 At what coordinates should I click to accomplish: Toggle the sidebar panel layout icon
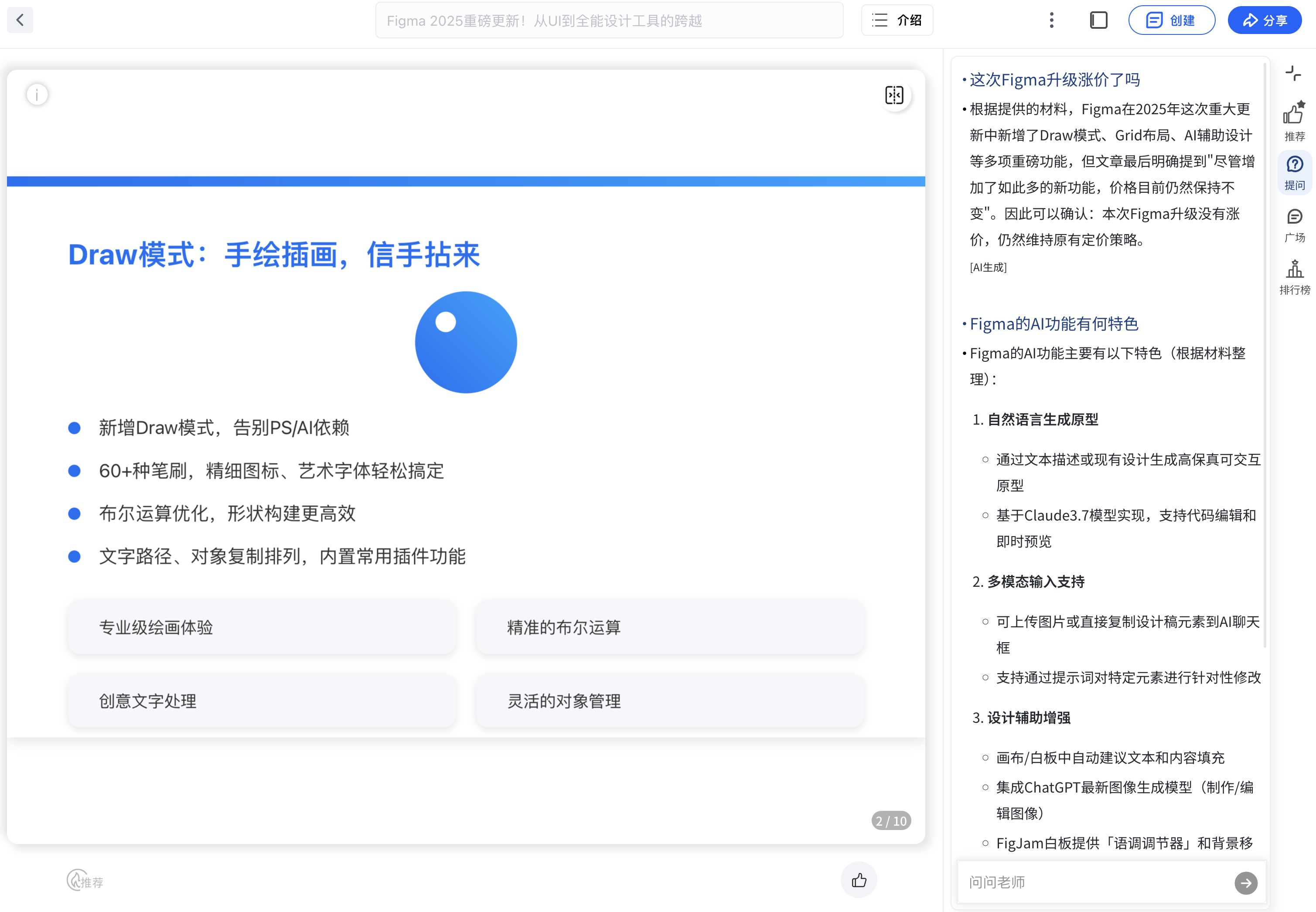1098,20
